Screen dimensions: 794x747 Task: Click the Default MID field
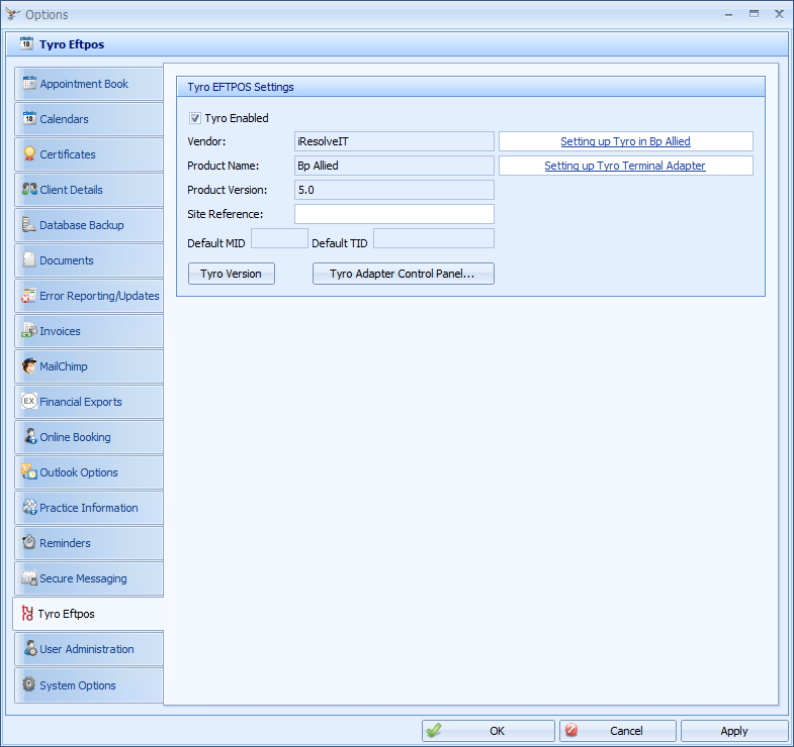(280, 238)
